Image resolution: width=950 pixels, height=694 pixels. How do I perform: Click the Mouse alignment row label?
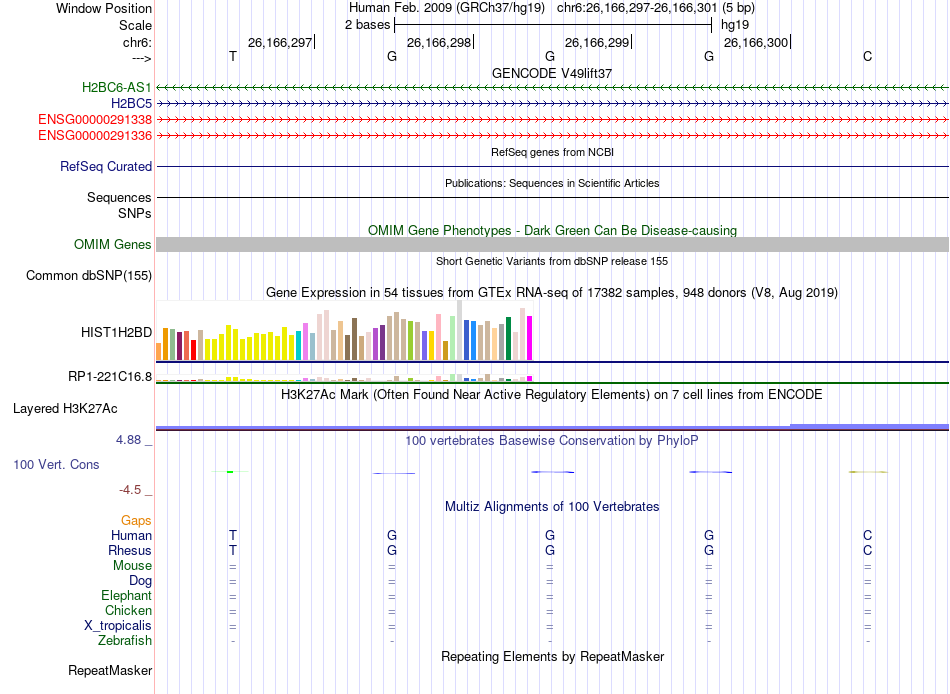[132, 566]
